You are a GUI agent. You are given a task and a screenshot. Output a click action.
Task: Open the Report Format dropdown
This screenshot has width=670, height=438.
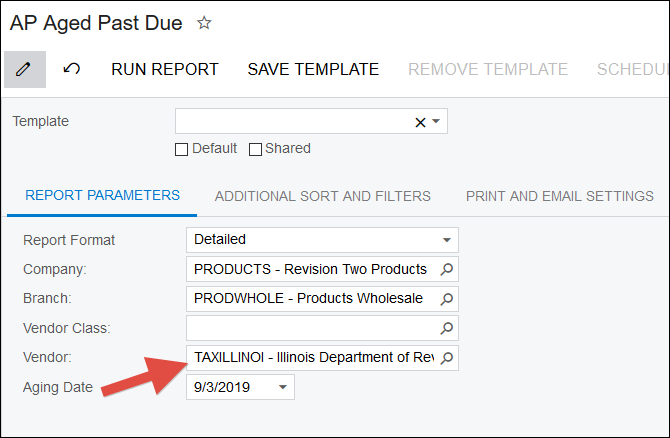446,240
